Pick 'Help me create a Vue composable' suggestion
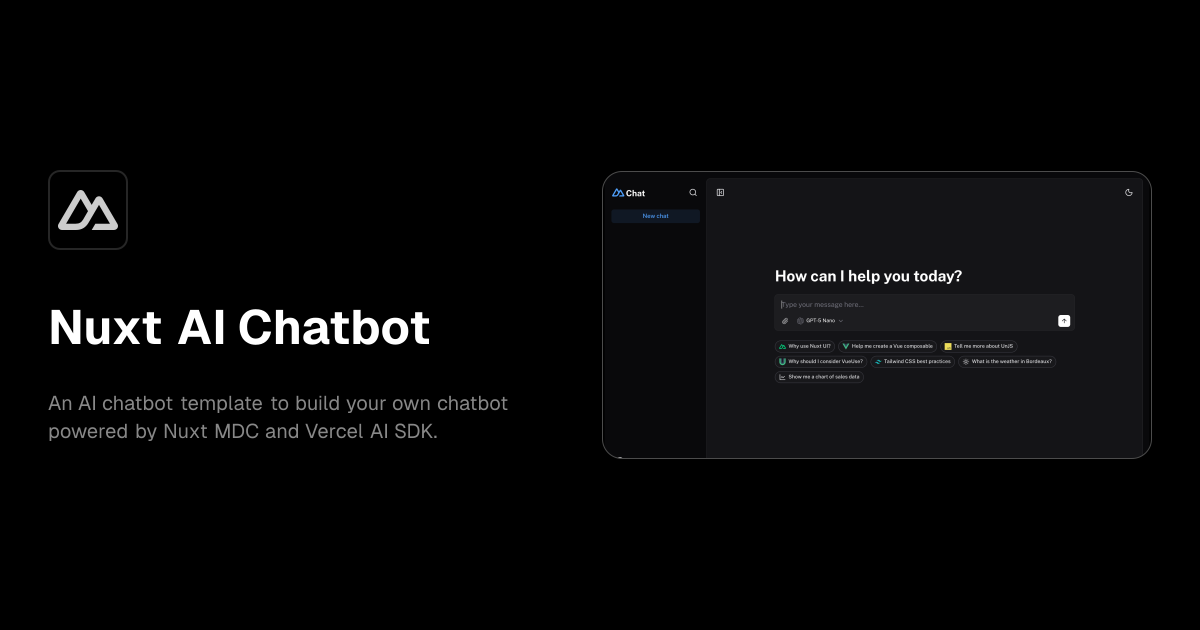1200x630 pixels. [x=888, y=346]
